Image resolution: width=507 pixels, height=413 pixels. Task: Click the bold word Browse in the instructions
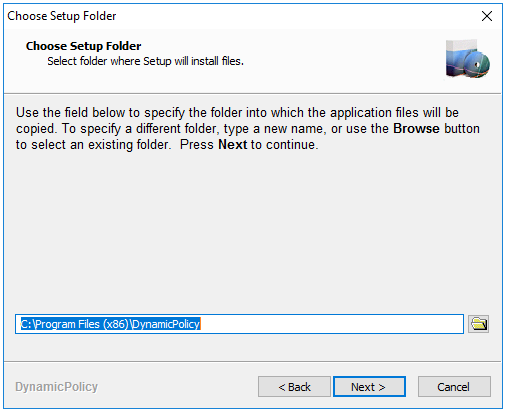click(x=416, y=129)
